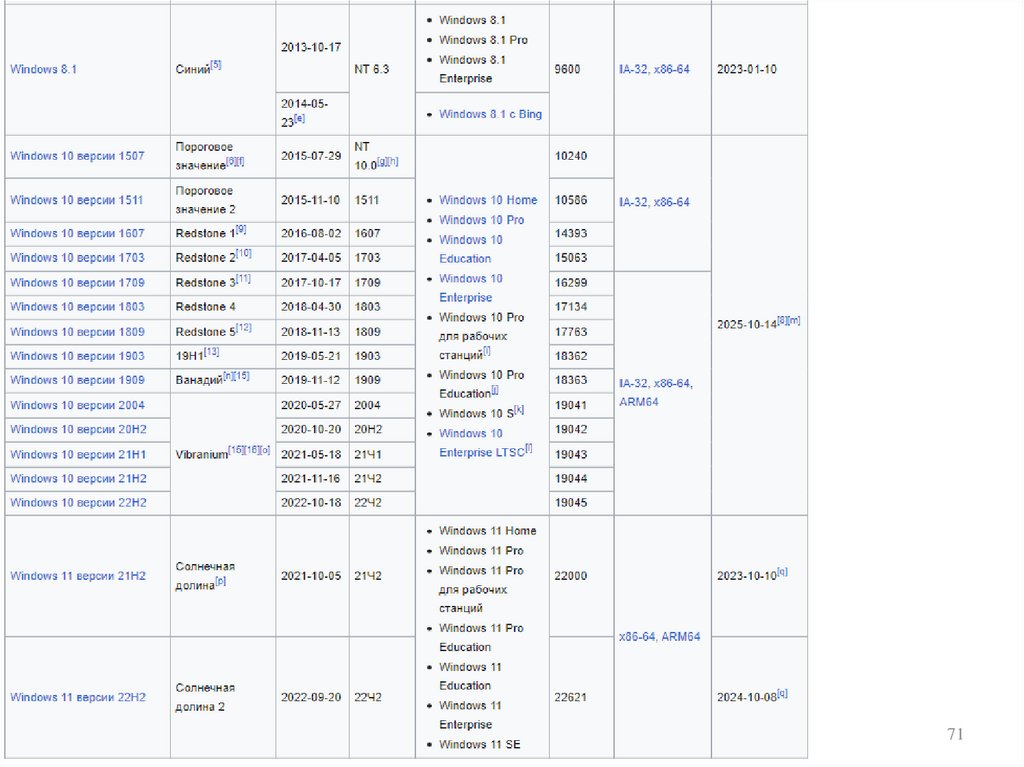Open Windows 10 версии 1511 link
This screenshot has width=1024, height=767.
[x=76, y=201]
